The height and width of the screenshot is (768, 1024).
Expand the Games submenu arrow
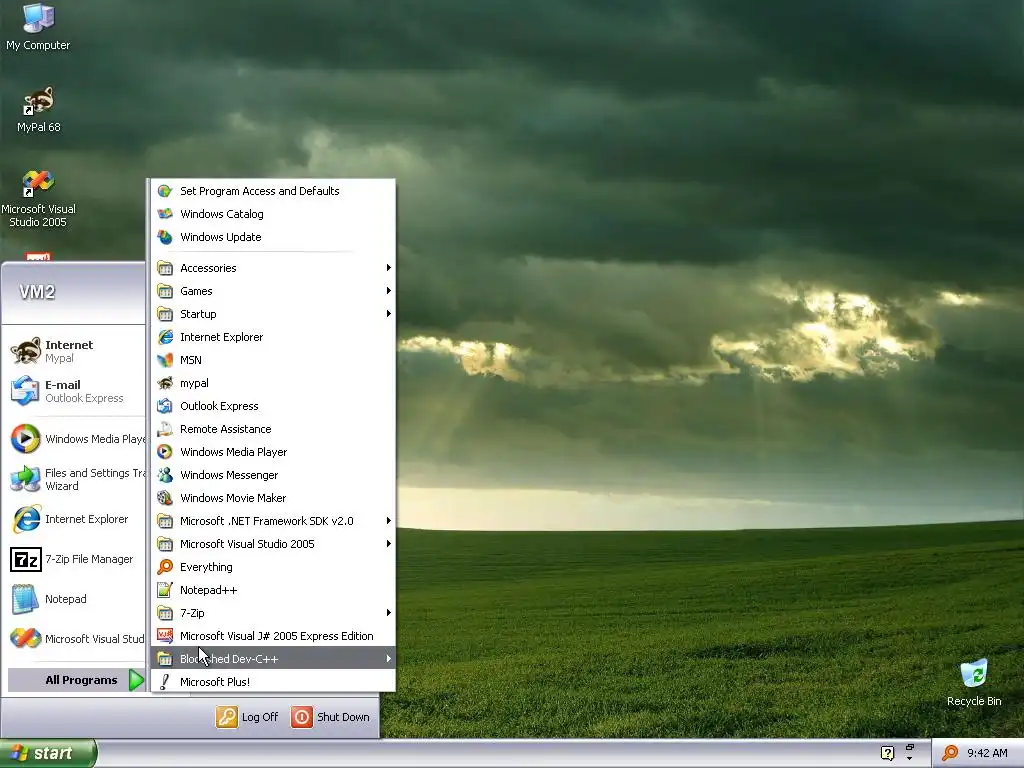(389, 291)
